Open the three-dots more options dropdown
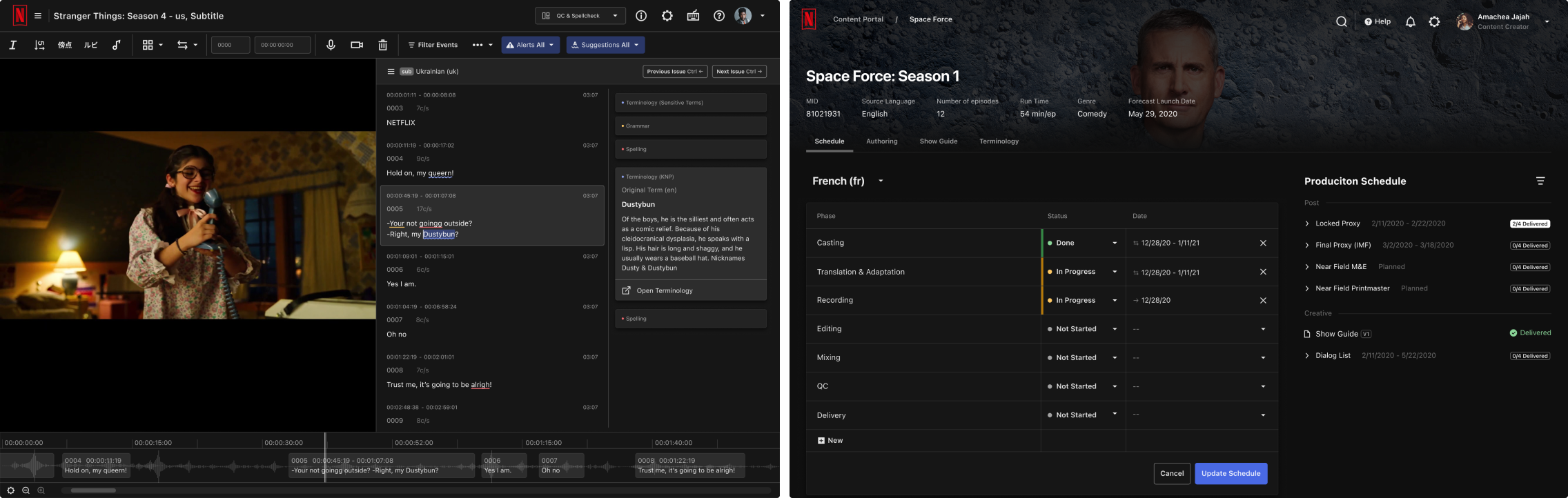Screen dimensions: 1568x498 click(482, 45)
